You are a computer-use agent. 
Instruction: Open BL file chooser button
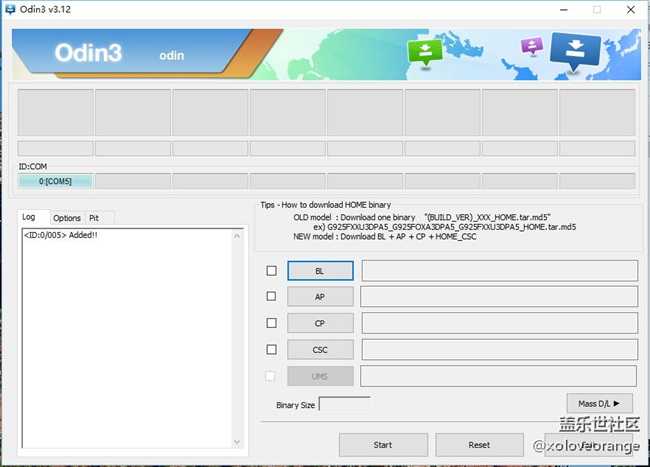coord(320,271)
